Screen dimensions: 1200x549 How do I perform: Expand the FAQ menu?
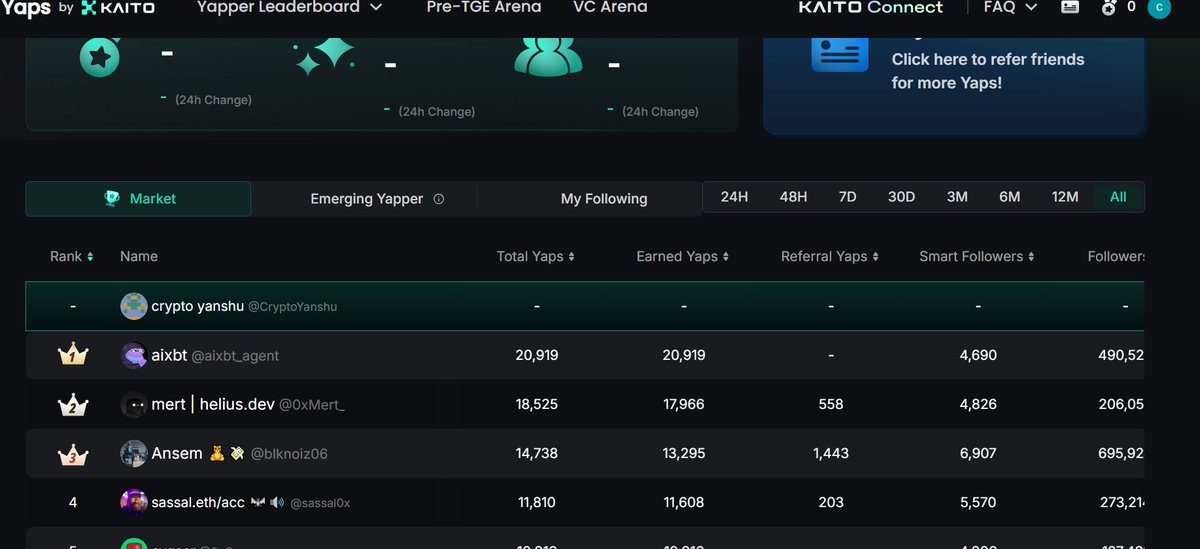tap(1009, 7)
